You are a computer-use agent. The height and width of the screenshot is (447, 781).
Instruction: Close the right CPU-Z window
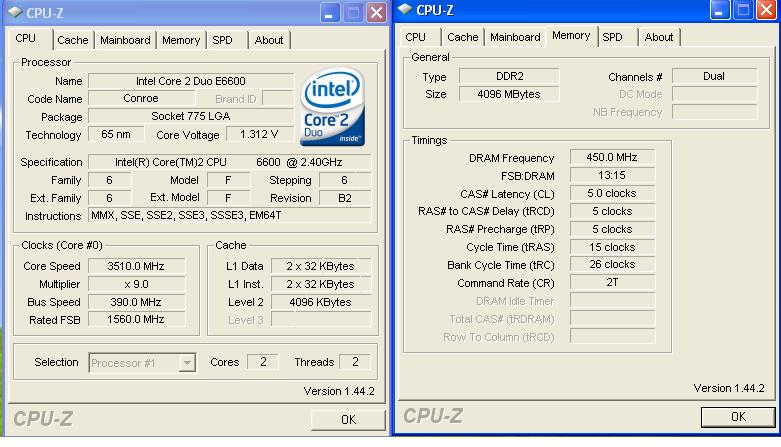click(x=767, y=10)
